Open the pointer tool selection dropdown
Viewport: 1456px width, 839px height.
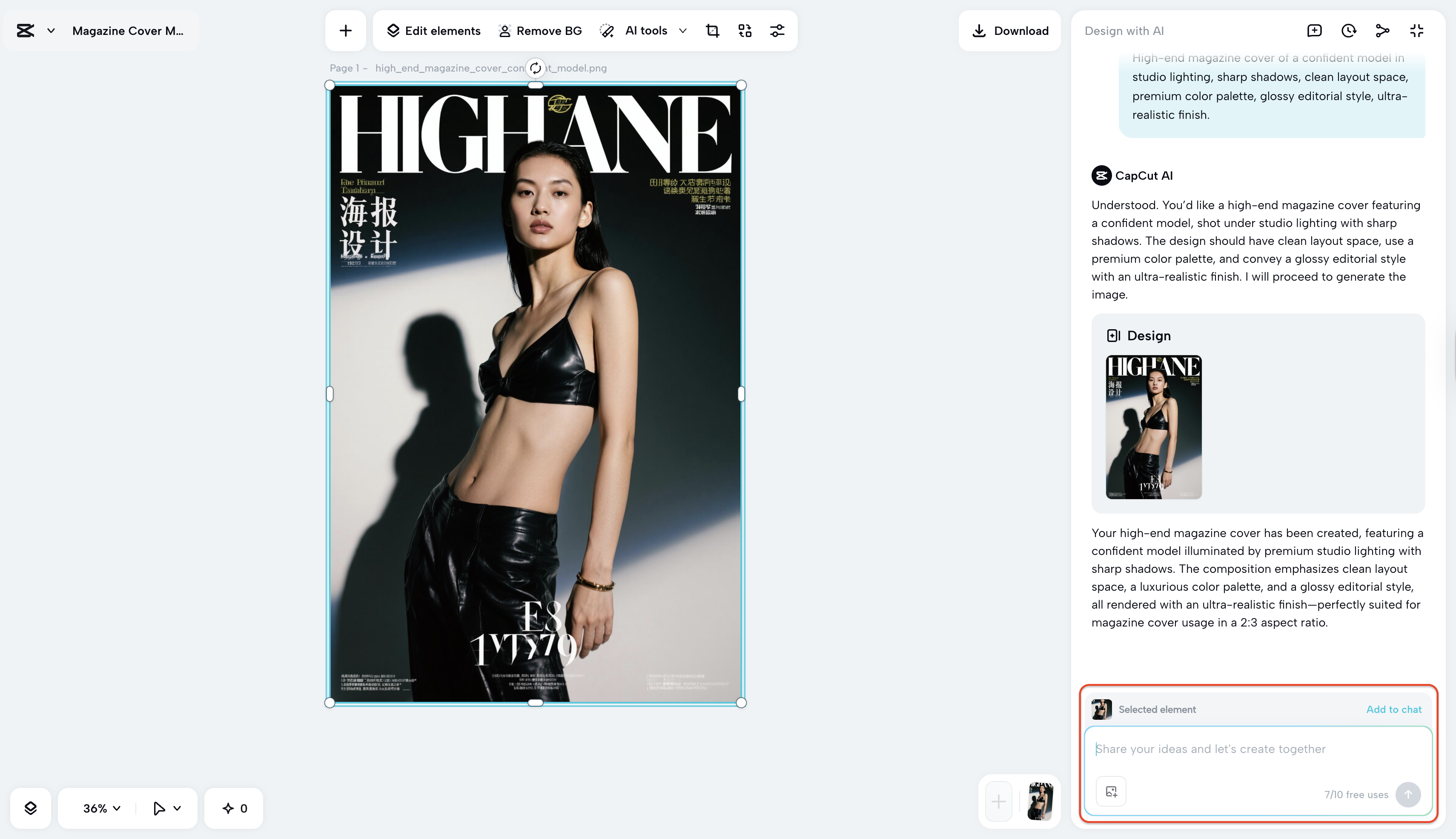pos(177,808)
